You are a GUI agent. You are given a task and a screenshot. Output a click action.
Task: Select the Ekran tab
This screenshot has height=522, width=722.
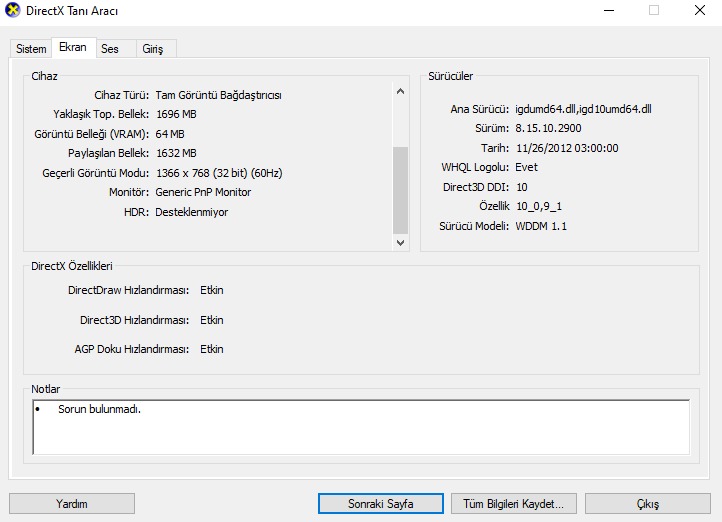pos(73,47)
